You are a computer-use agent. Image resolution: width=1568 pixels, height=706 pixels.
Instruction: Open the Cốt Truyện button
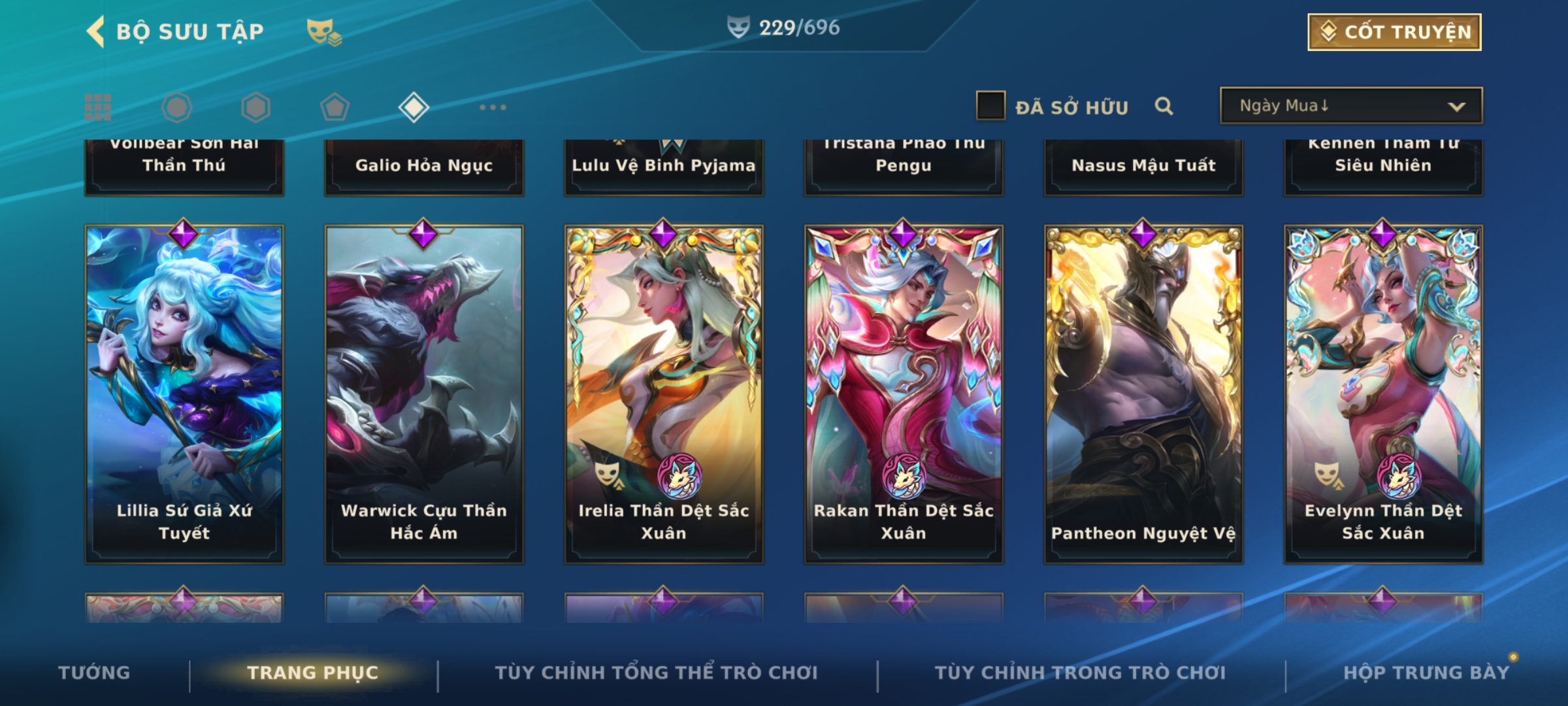tap(1394, 32)
